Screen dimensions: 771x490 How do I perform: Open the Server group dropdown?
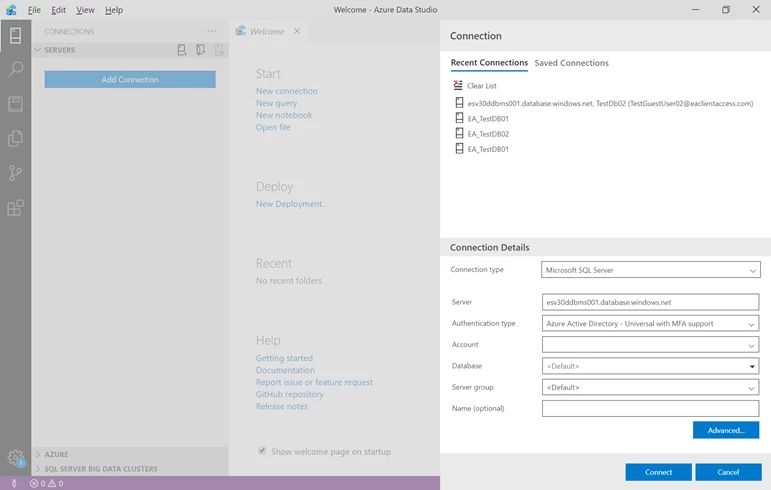[651, 387]
